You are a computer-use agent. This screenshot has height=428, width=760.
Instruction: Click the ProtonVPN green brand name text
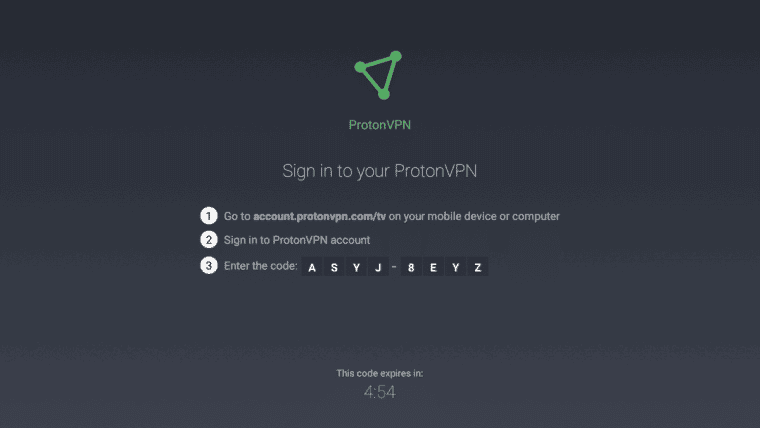(x=380, y=125)
